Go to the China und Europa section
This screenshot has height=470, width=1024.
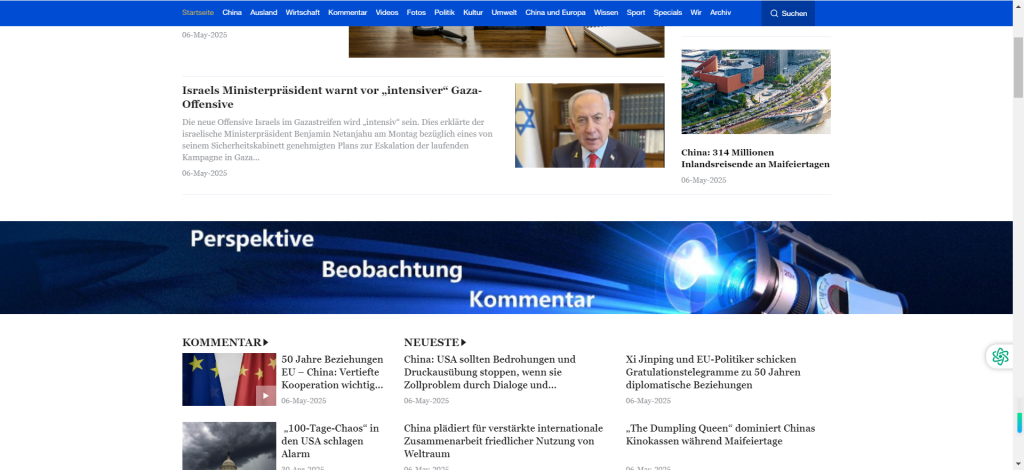[x=555, y=13]
